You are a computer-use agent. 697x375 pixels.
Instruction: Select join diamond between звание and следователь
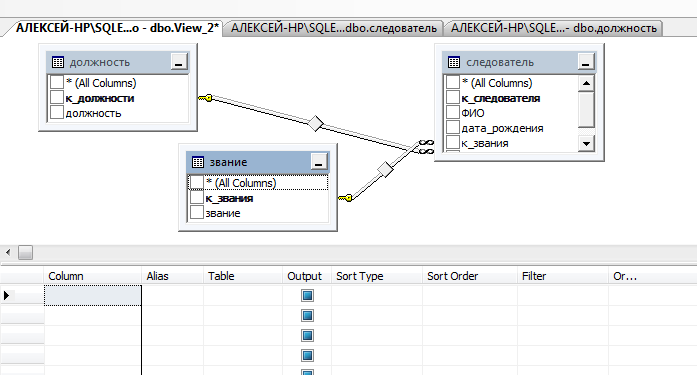point(385,169)
